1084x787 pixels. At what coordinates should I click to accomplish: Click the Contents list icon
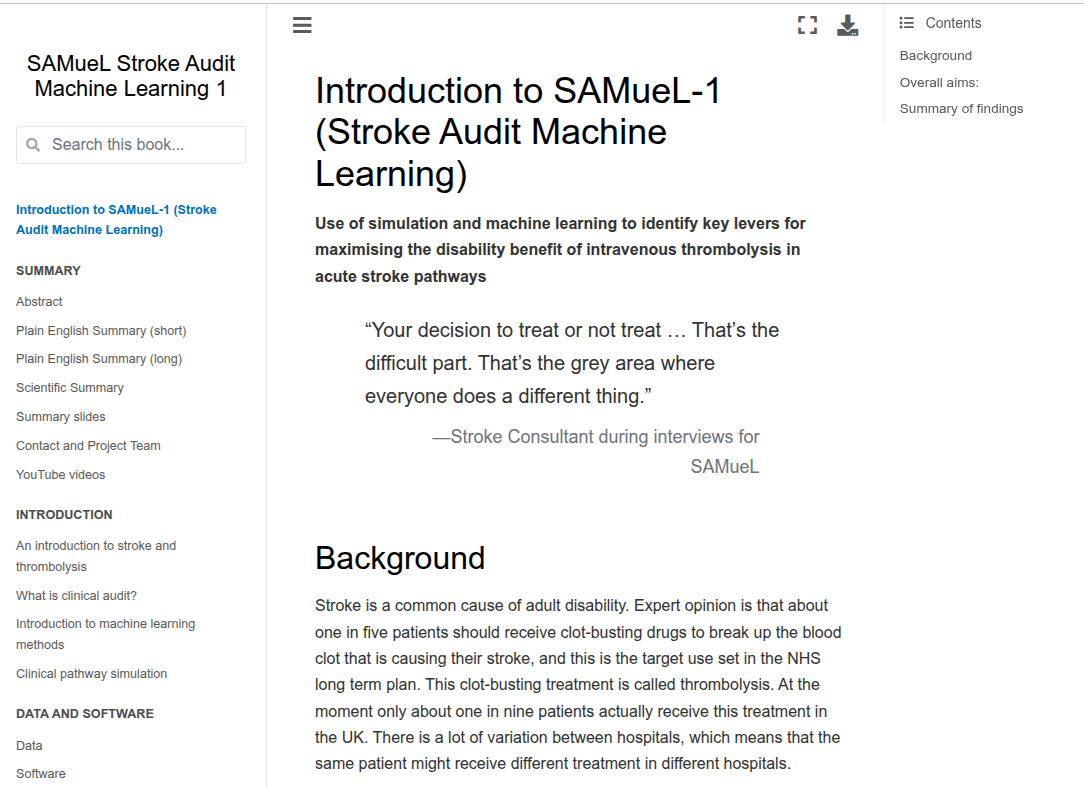(x=907, y=23)
